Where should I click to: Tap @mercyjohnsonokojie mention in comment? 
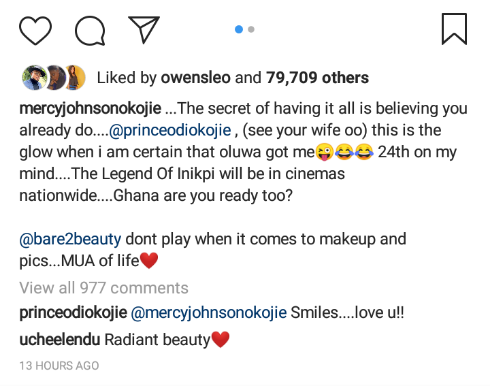[x=209, y=313]
